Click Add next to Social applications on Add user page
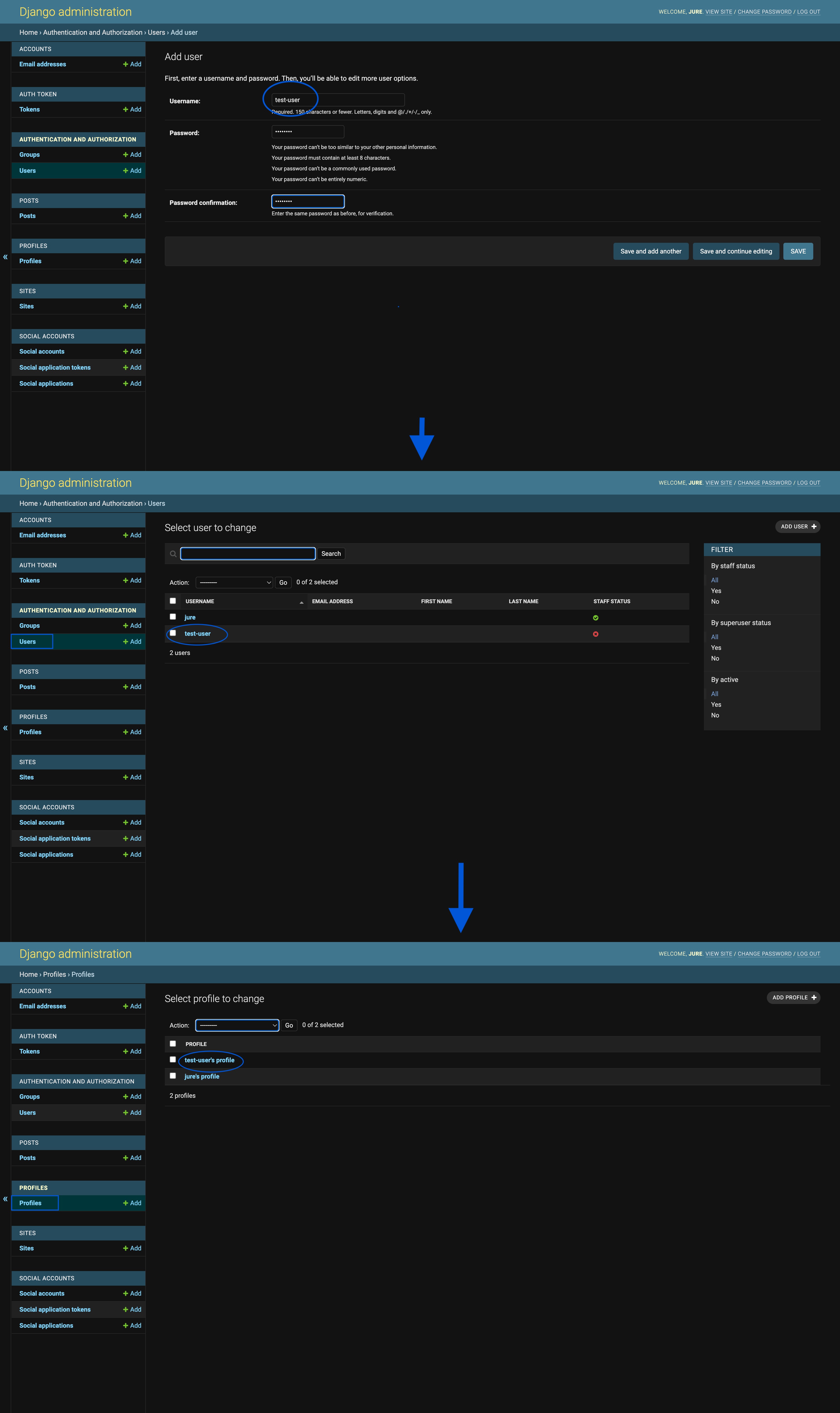This screenshot has width=840, height=1413. (132, 384)
